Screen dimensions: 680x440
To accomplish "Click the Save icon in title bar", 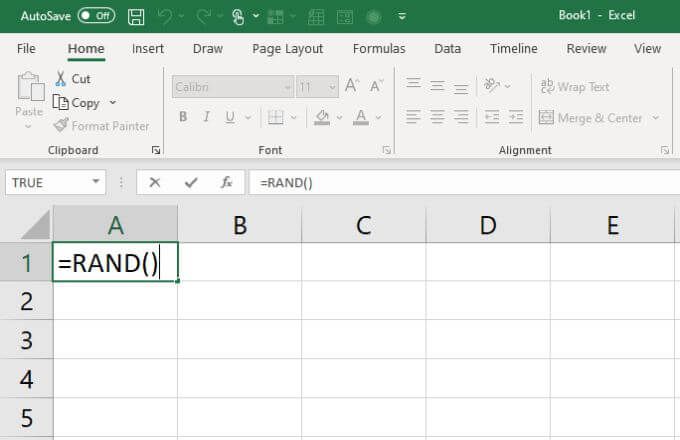I will tap(137, 17).
